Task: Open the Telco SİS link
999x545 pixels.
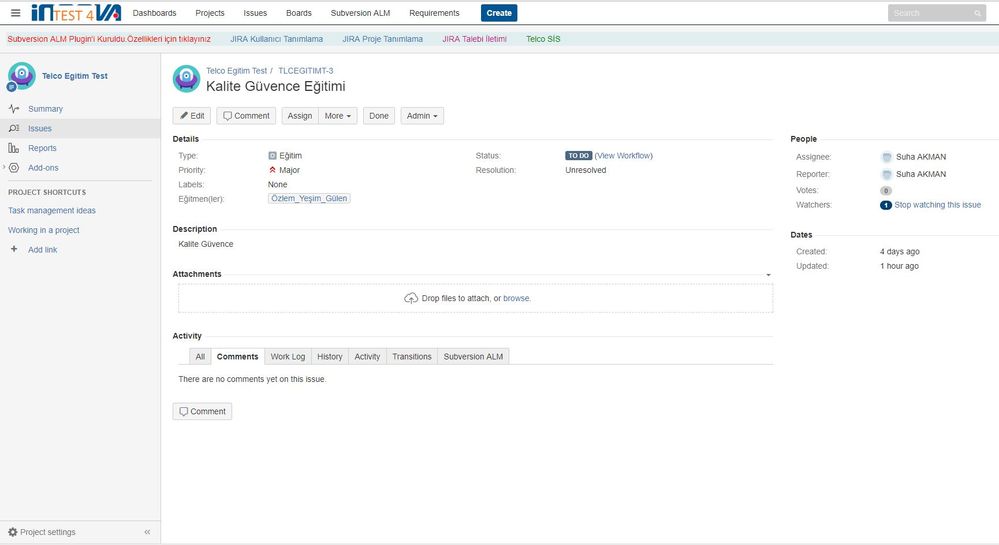Action: point(543,39)
